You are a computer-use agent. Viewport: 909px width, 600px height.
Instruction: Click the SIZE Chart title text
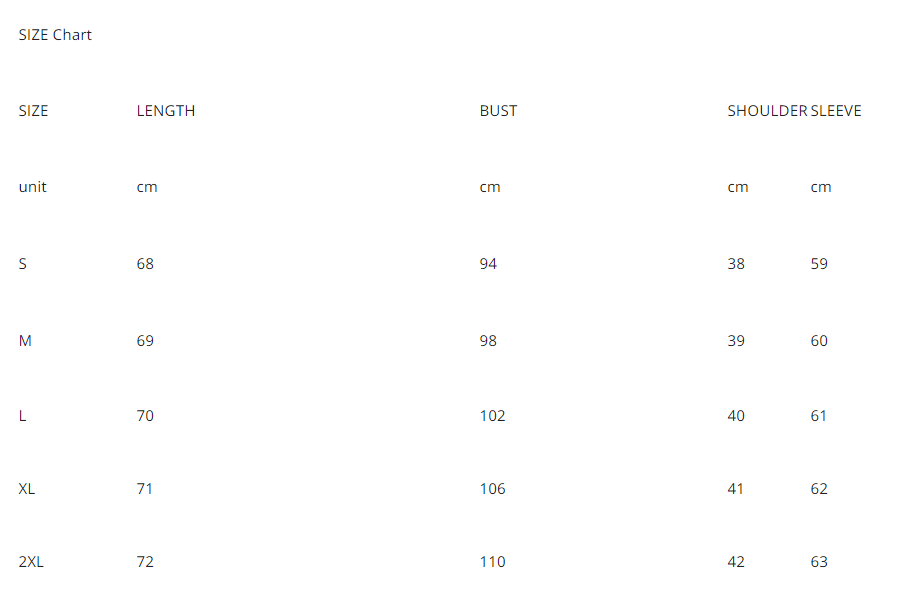[55, 35]
